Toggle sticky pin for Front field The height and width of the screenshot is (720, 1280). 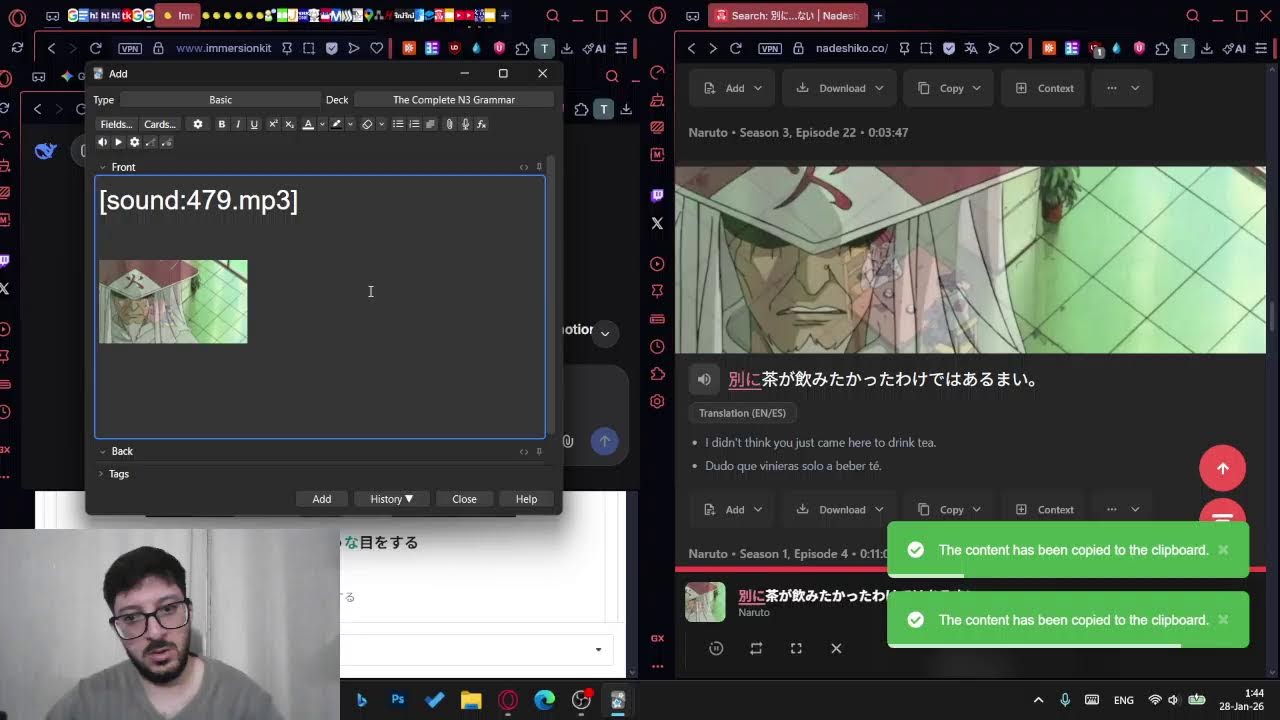539,167
